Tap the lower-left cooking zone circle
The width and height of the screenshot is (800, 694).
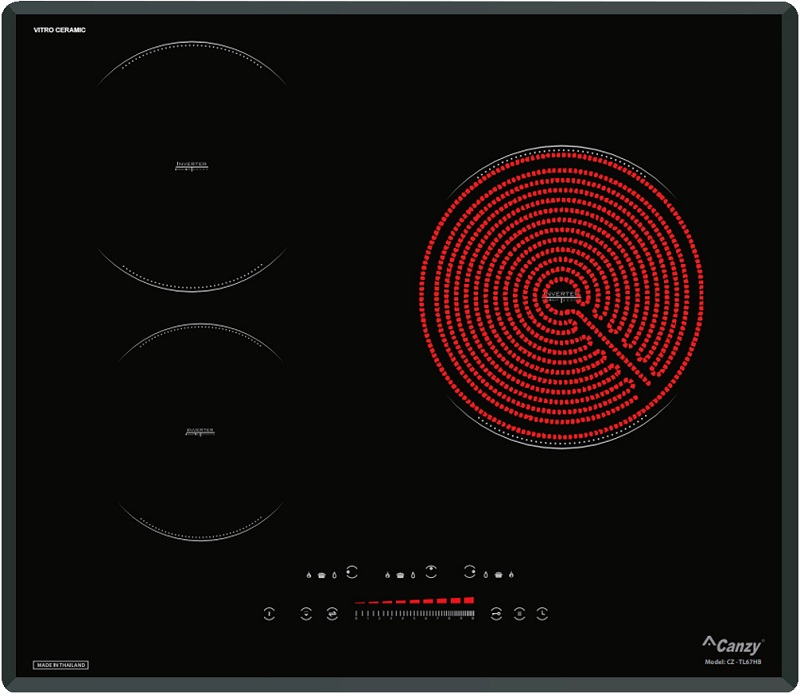200,432
